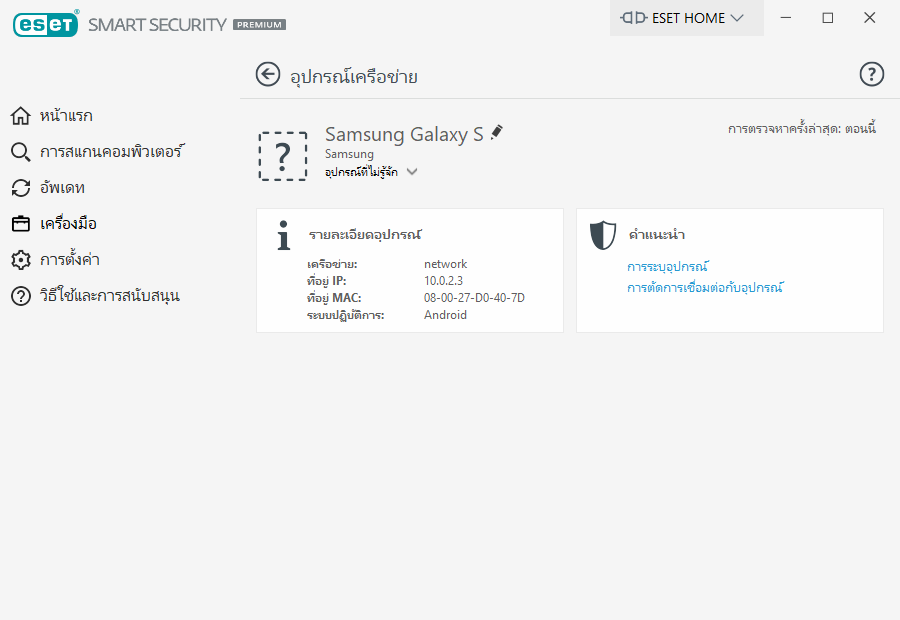
Task: Click the pencil icon to rename Samsung Galaxy S
Action: coord(497,132)
